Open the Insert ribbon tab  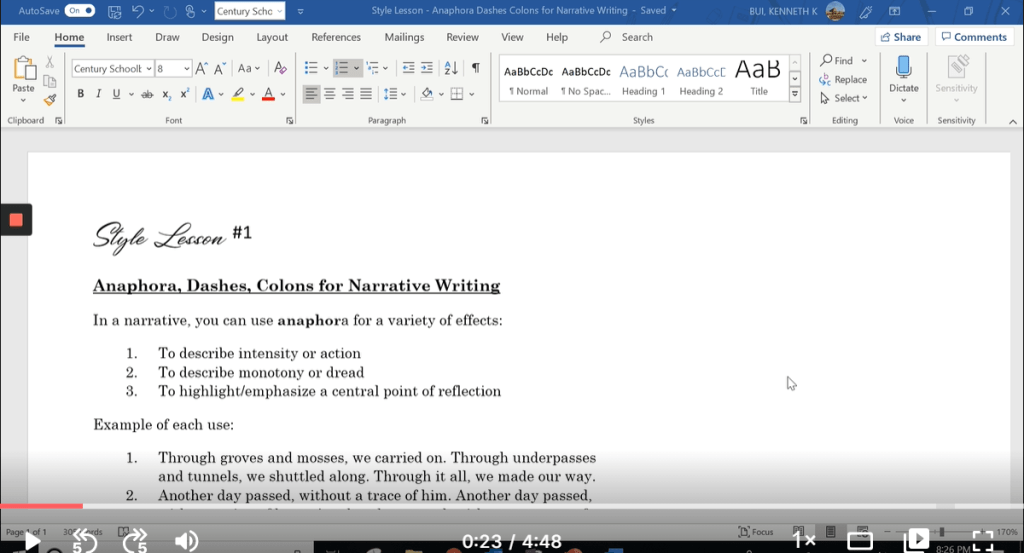119,37
